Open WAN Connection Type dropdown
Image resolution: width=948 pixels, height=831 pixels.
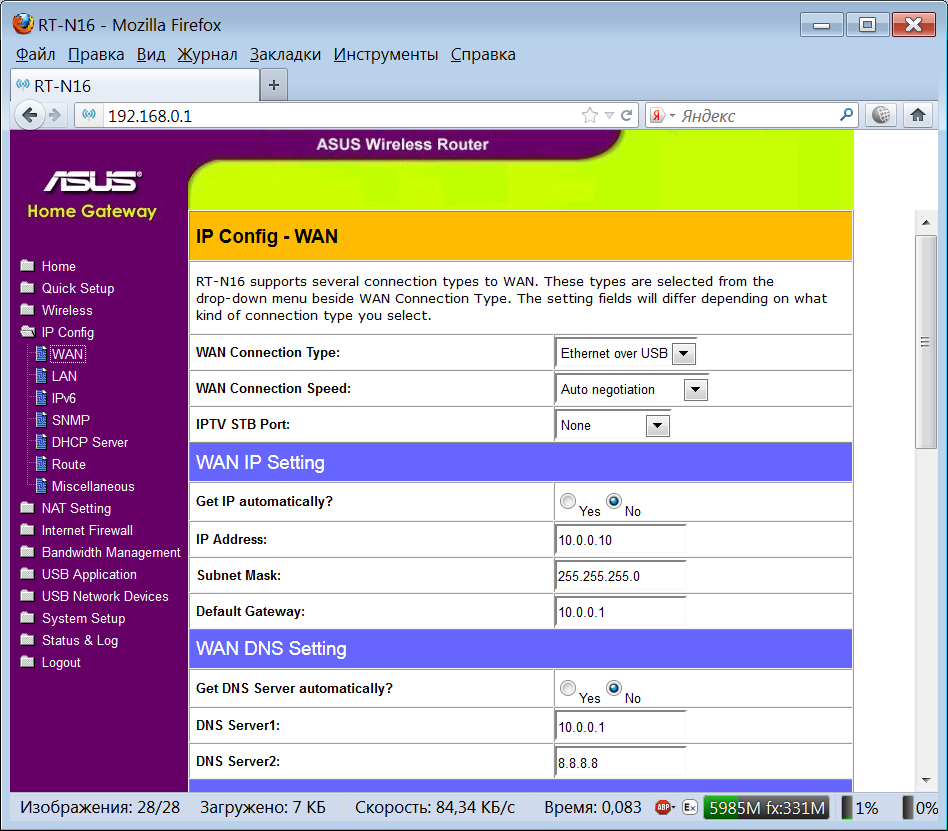684,353
